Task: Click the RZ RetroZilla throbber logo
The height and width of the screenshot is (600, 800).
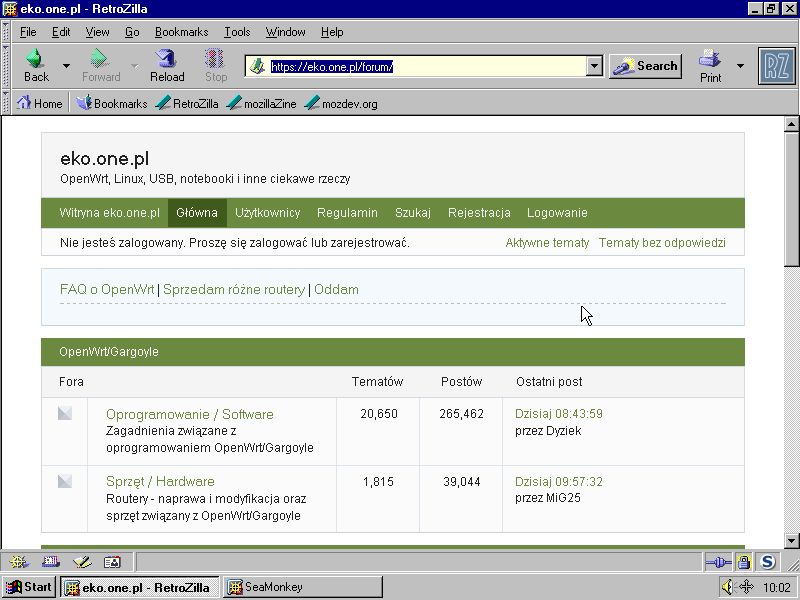Action: click(777, 66)
